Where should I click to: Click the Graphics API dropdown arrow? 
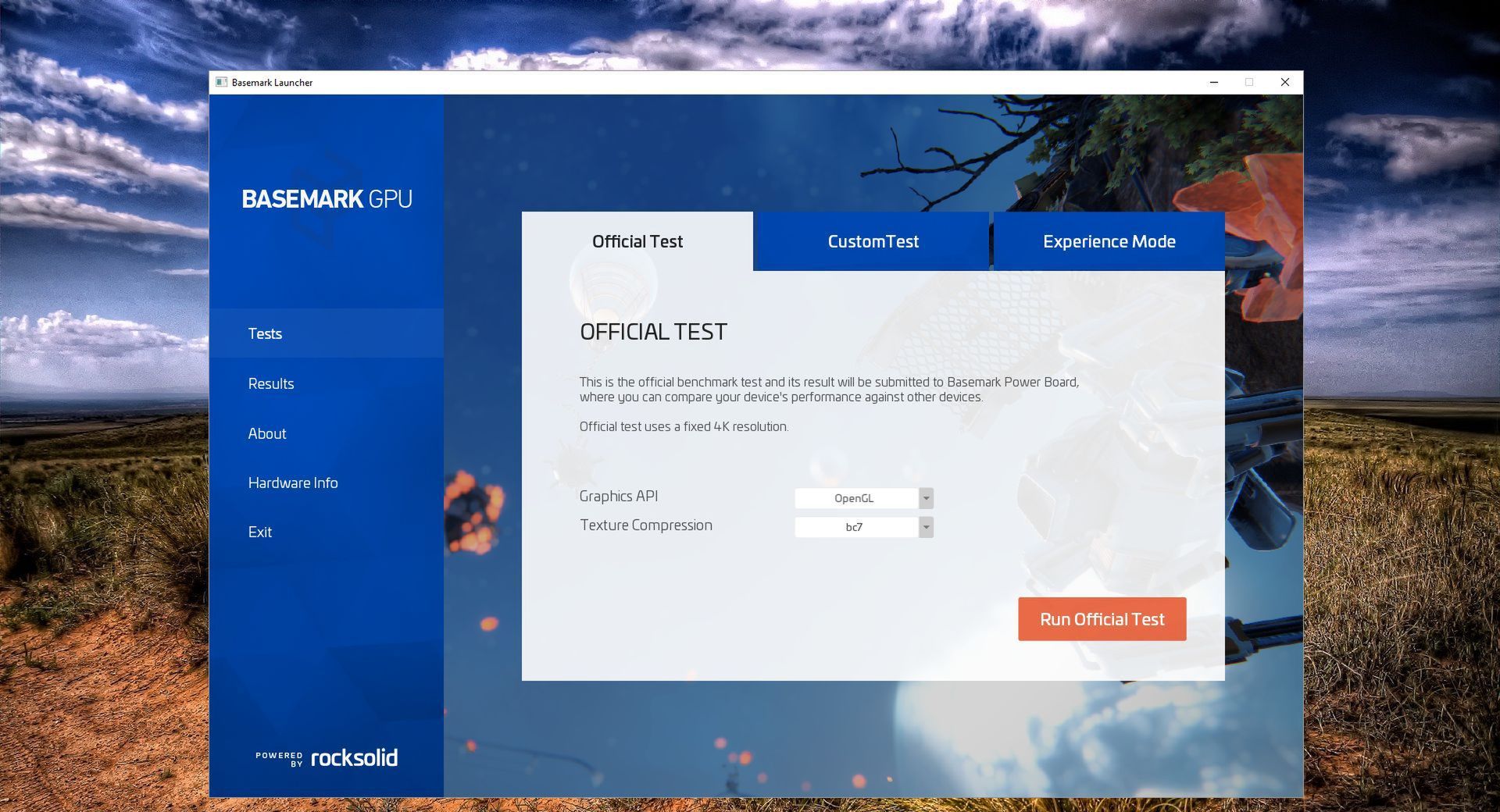click(x=926, y=497)
